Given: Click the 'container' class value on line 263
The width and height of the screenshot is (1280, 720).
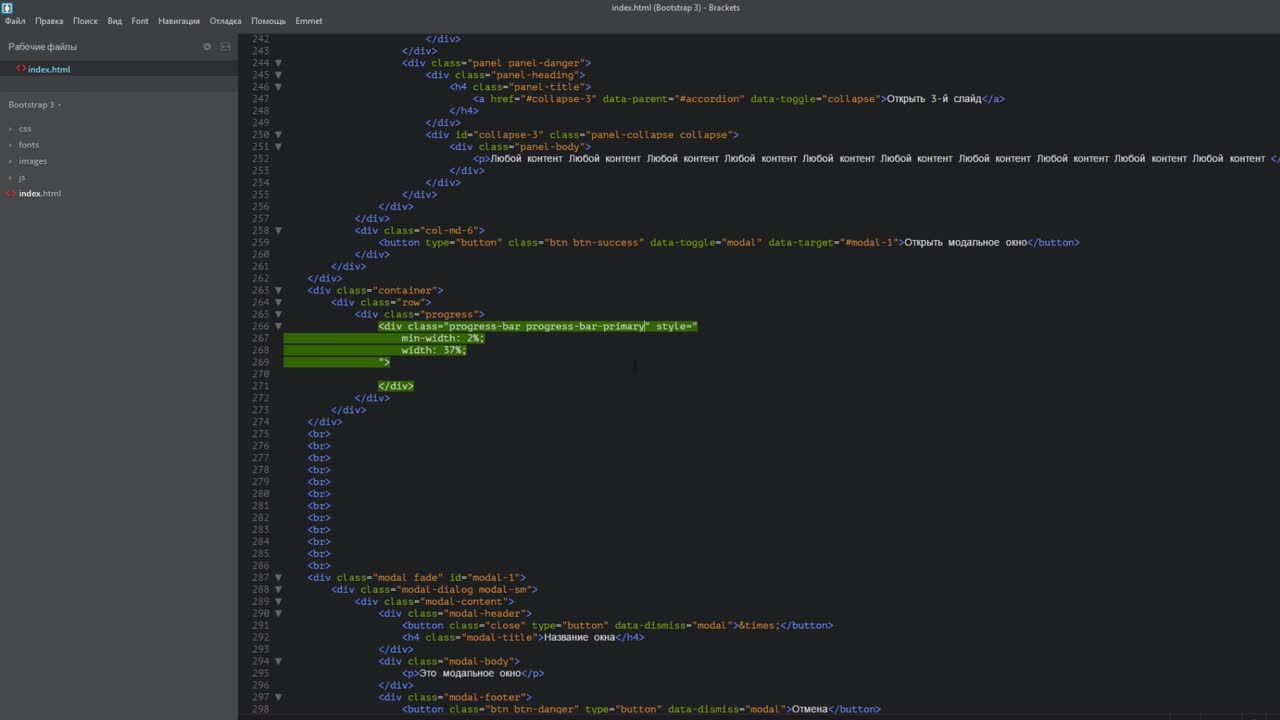Looking at the screenshot, I should pos(405,290).
